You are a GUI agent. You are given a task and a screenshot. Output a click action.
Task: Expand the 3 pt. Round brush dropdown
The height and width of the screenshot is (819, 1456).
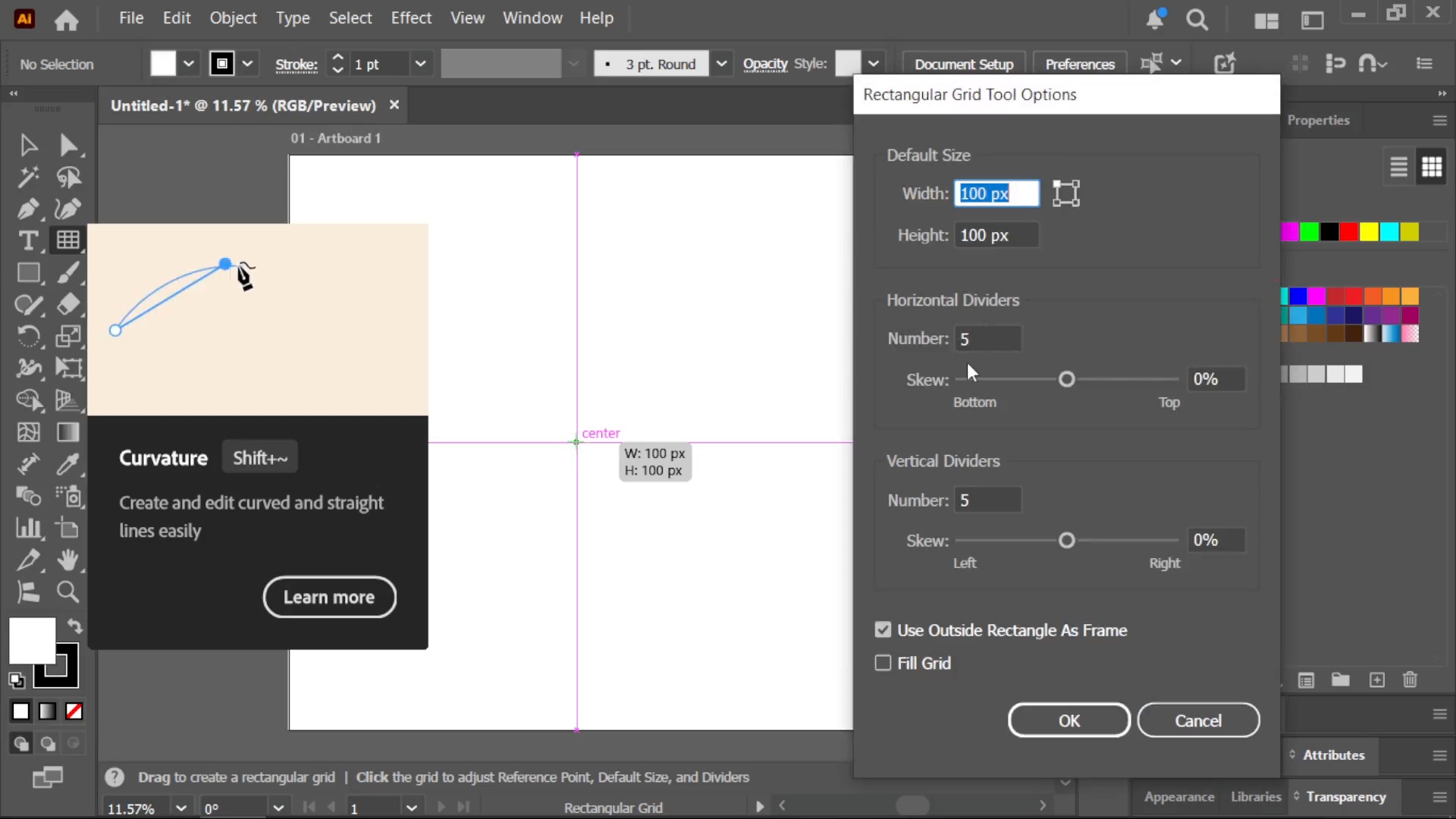721,64
